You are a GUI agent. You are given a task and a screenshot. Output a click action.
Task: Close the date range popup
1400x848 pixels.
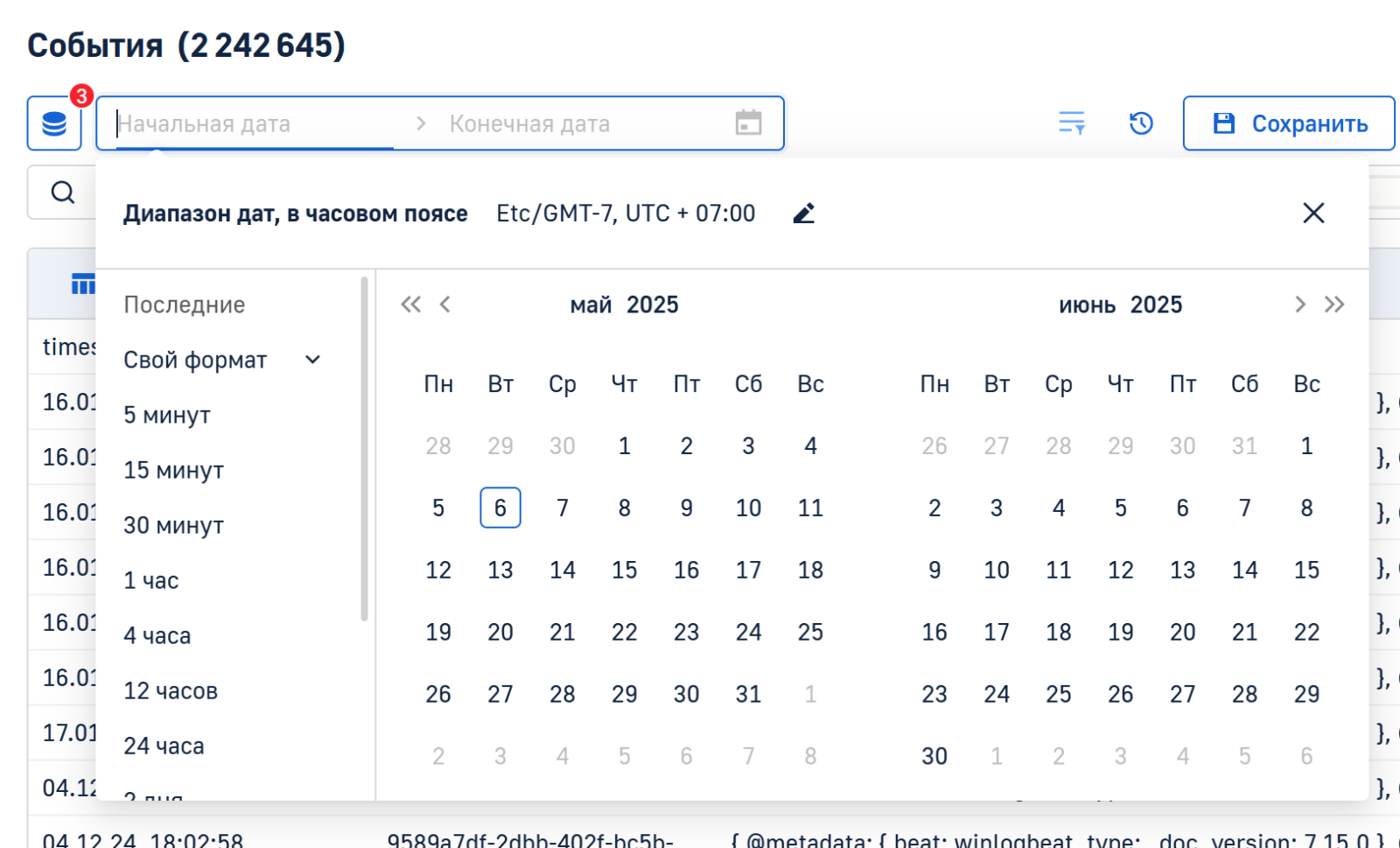click(x=1313, y=214)
